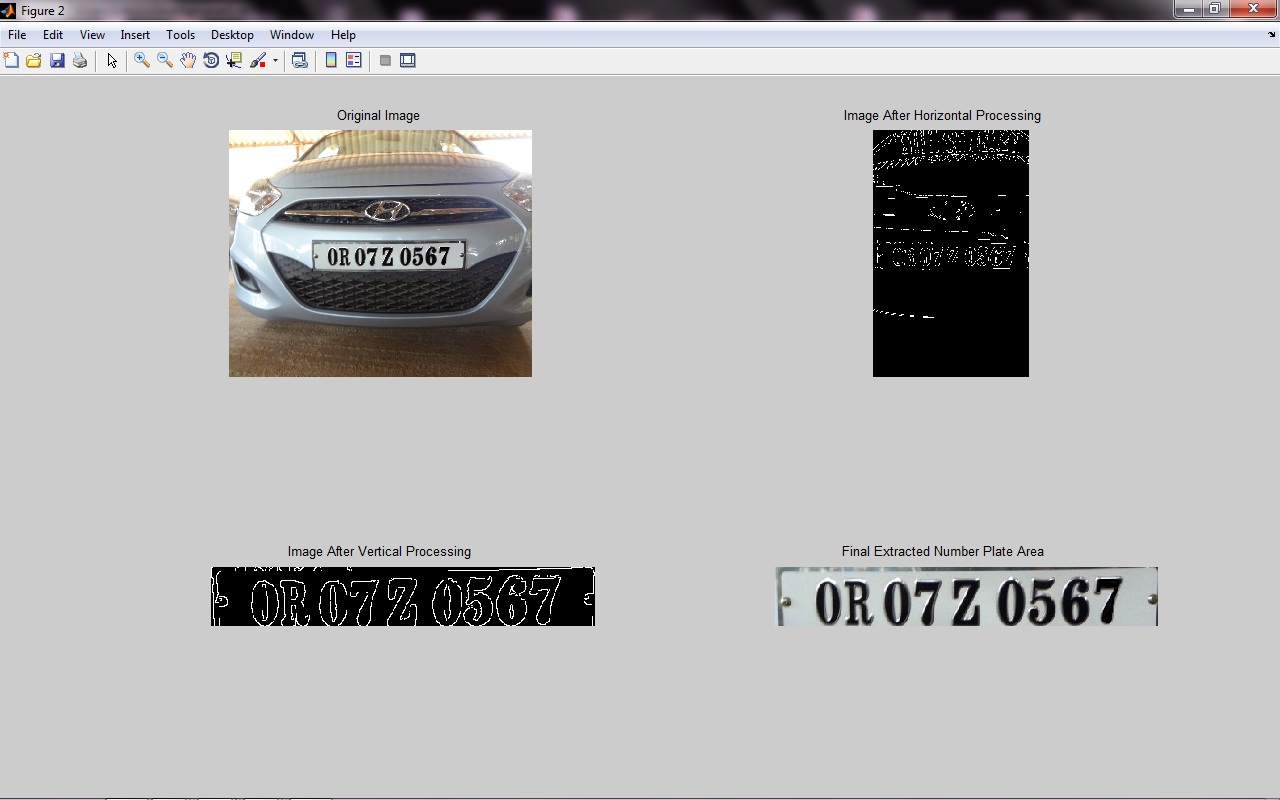Click the dock figure arrow at menu bar right
The image size is (1280, 800).
[1271, 35]
